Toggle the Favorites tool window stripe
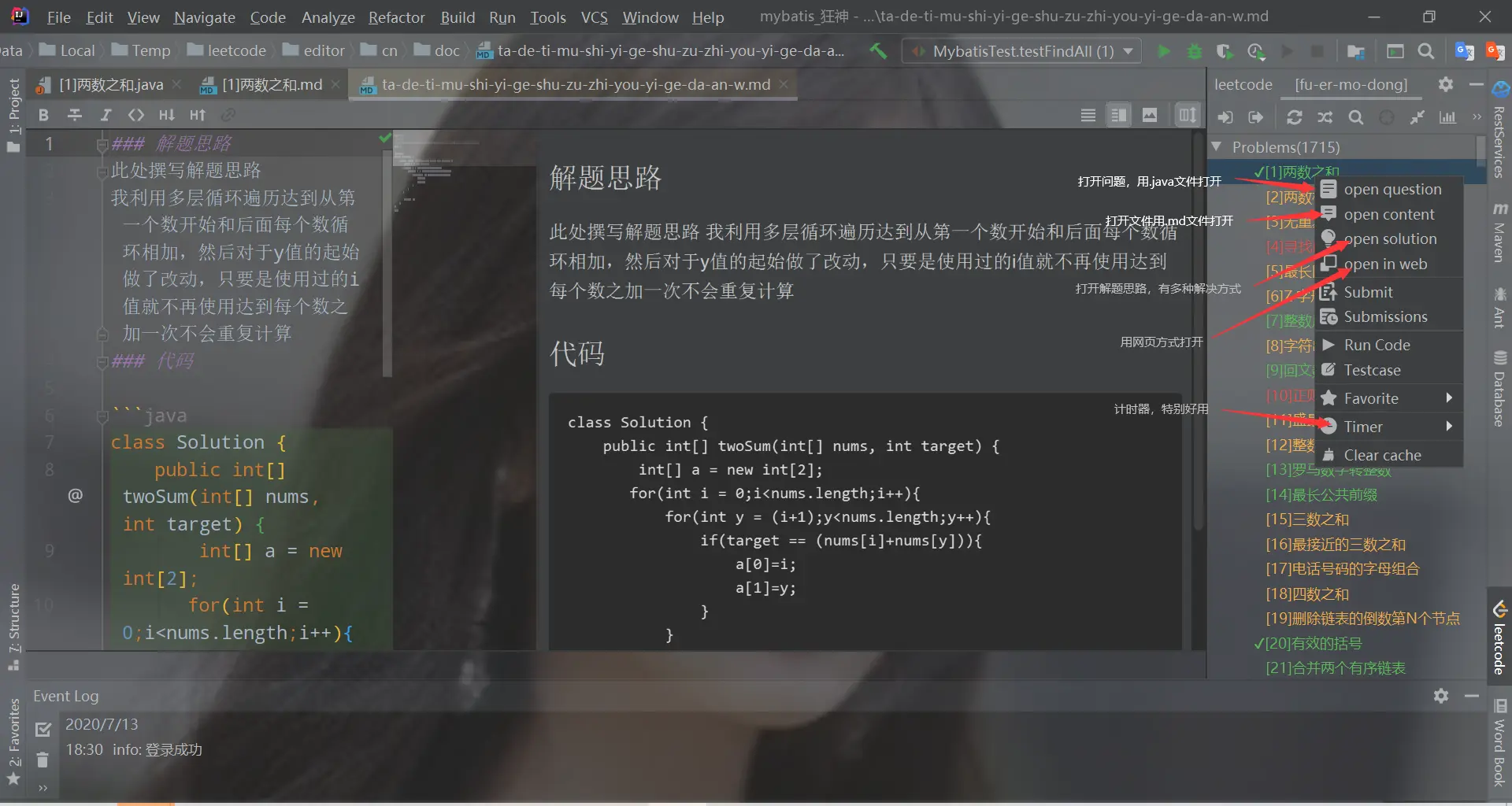1512x806 pixels. (13, 741)
